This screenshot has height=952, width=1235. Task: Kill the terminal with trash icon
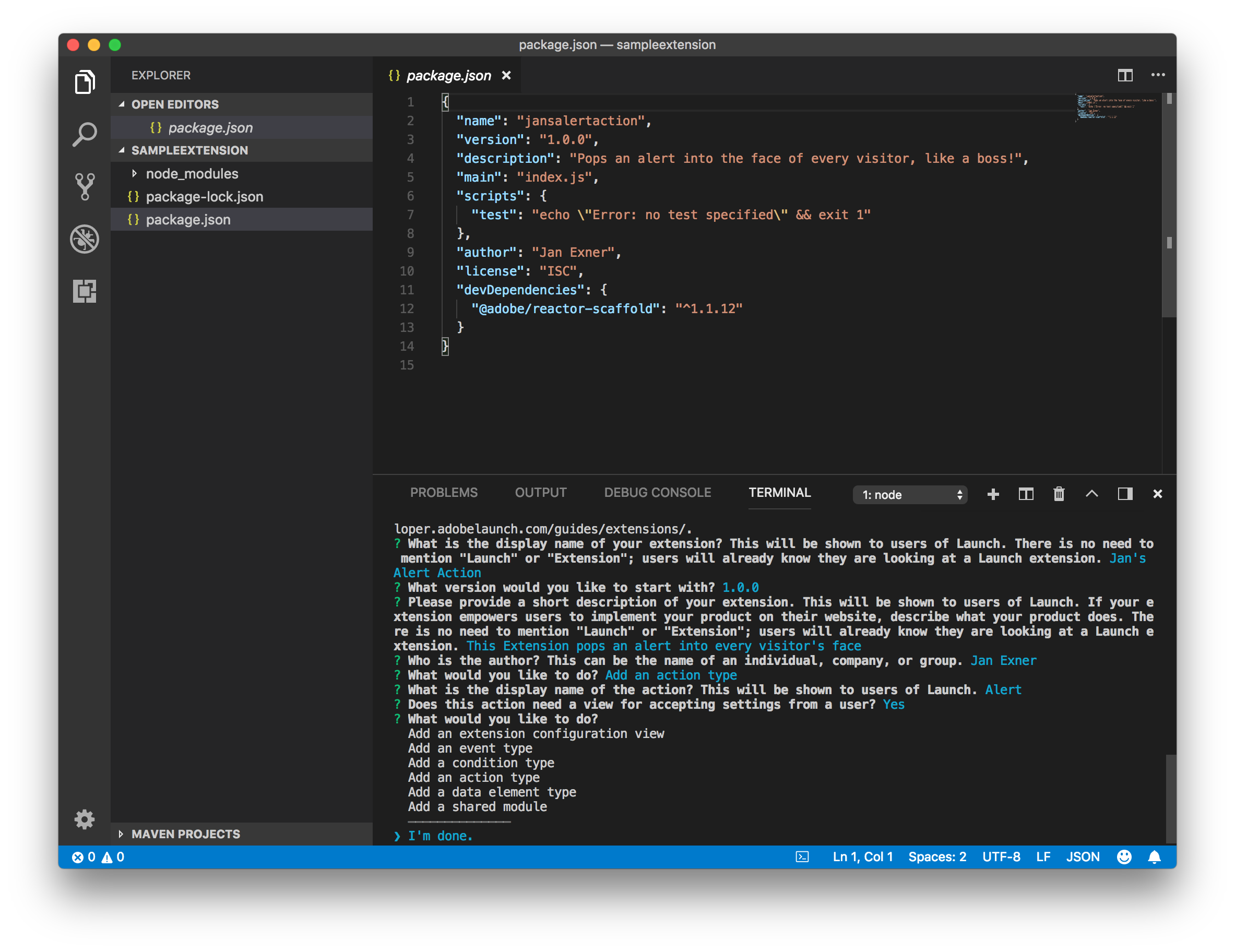(x=1059, y=494)
